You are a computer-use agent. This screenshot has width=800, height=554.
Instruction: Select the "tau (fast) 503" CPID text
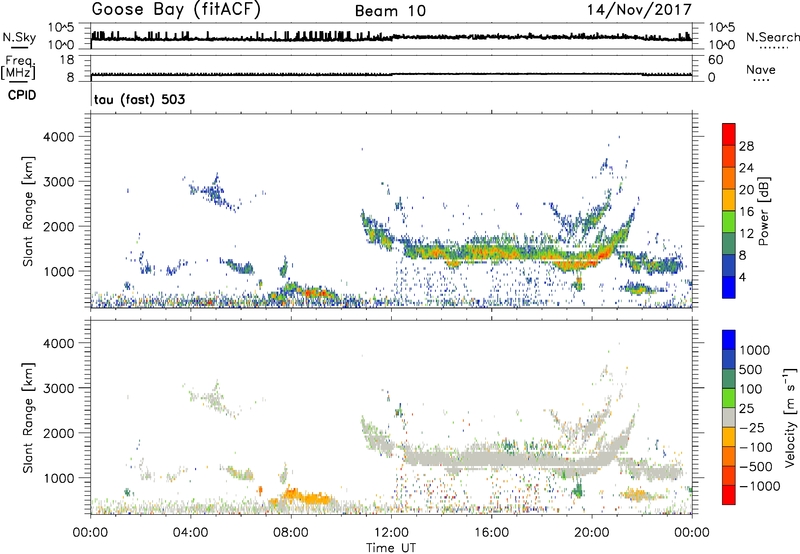140,99
